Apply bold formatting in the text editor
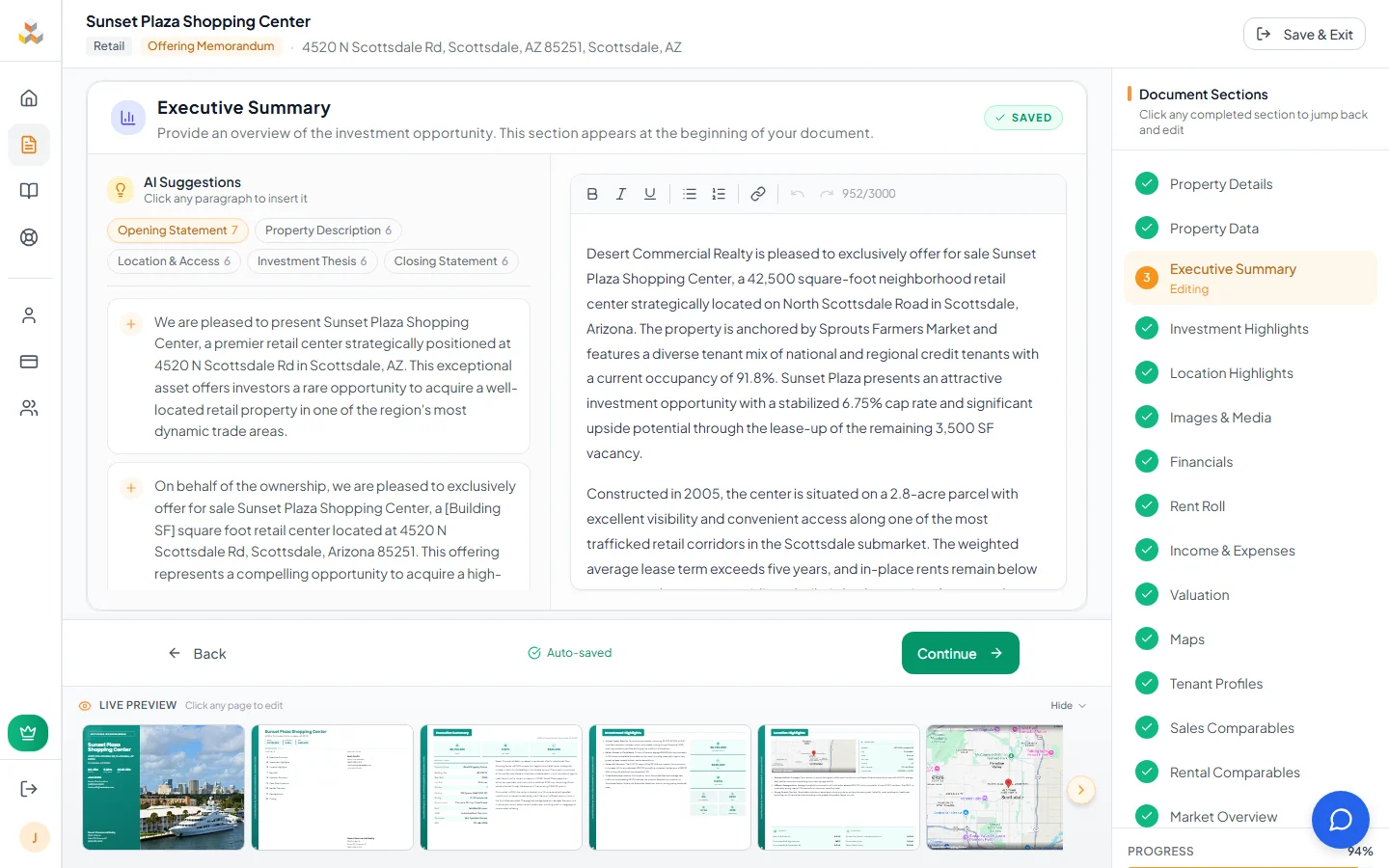 click(592, 194)
